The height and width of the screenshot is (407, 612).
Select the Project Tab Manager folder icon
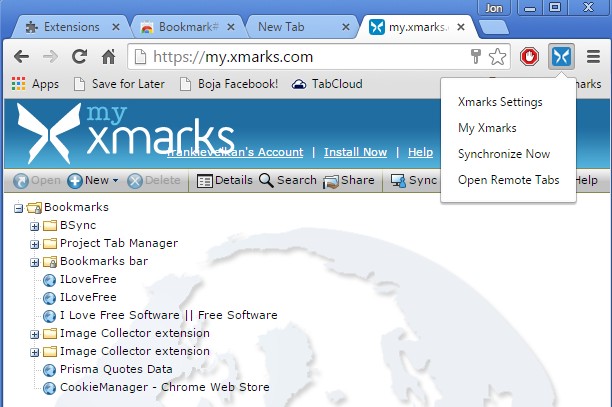pos(50,243)
